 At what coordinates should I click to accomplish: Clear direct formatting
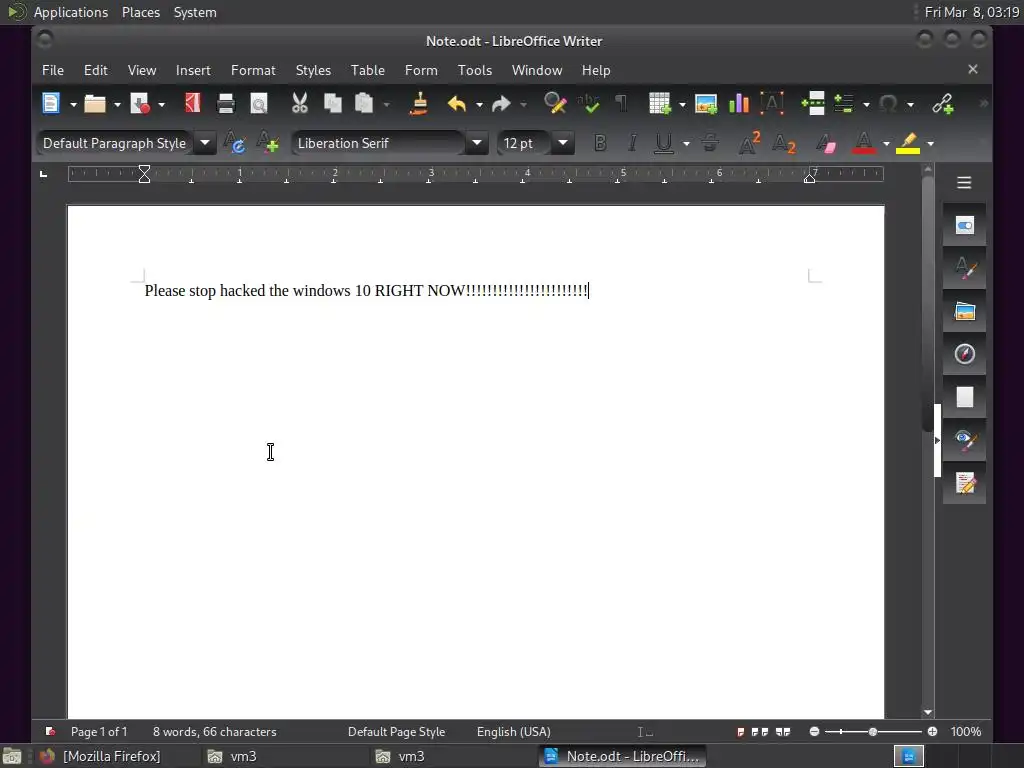click(x=826, y=142)
